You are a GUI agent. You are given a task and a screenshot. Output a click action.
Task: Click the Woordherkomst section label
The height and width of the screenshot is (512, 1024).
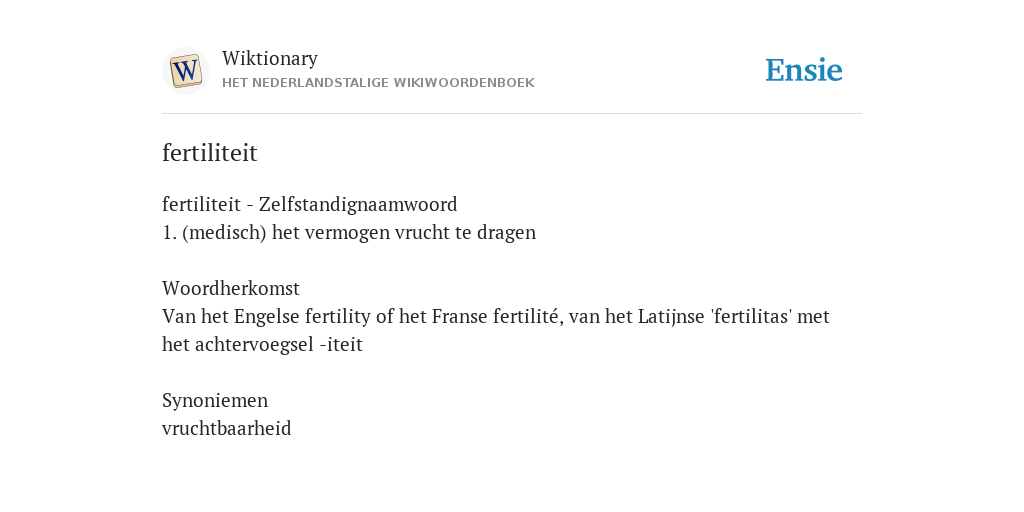(231, 288)
